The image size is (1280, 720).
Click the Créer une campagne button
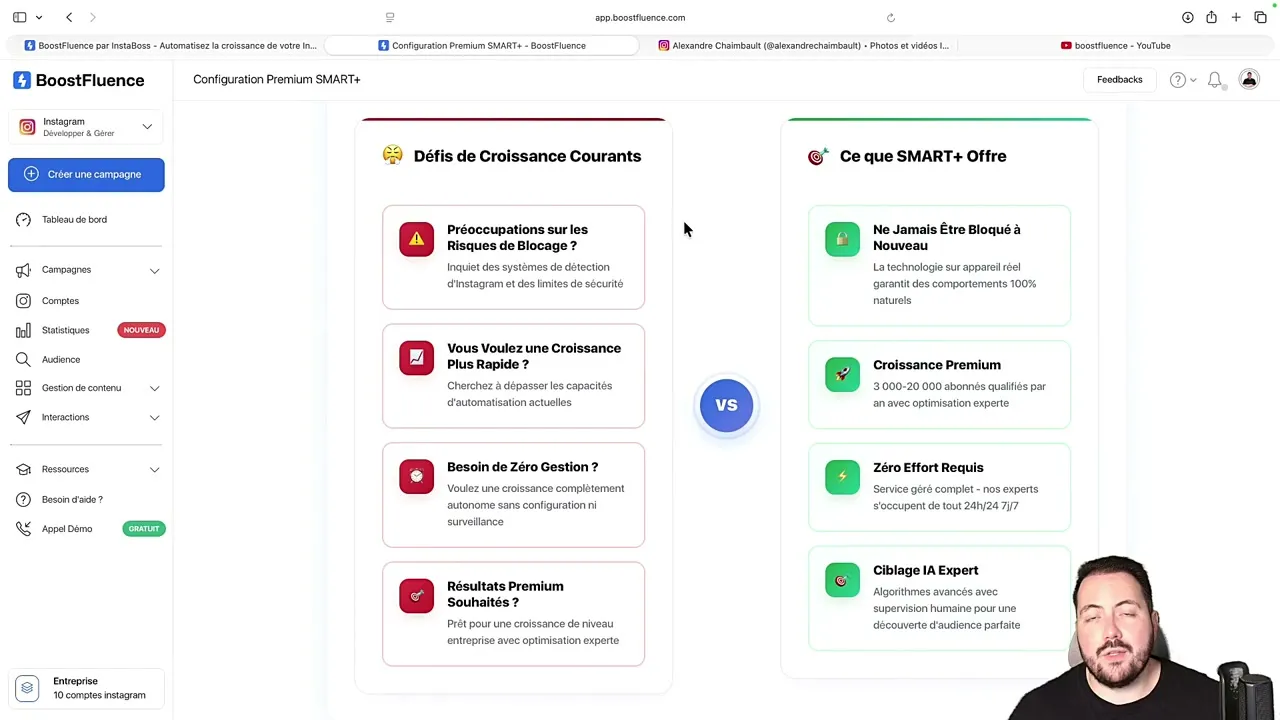click(x=86, y=174)
